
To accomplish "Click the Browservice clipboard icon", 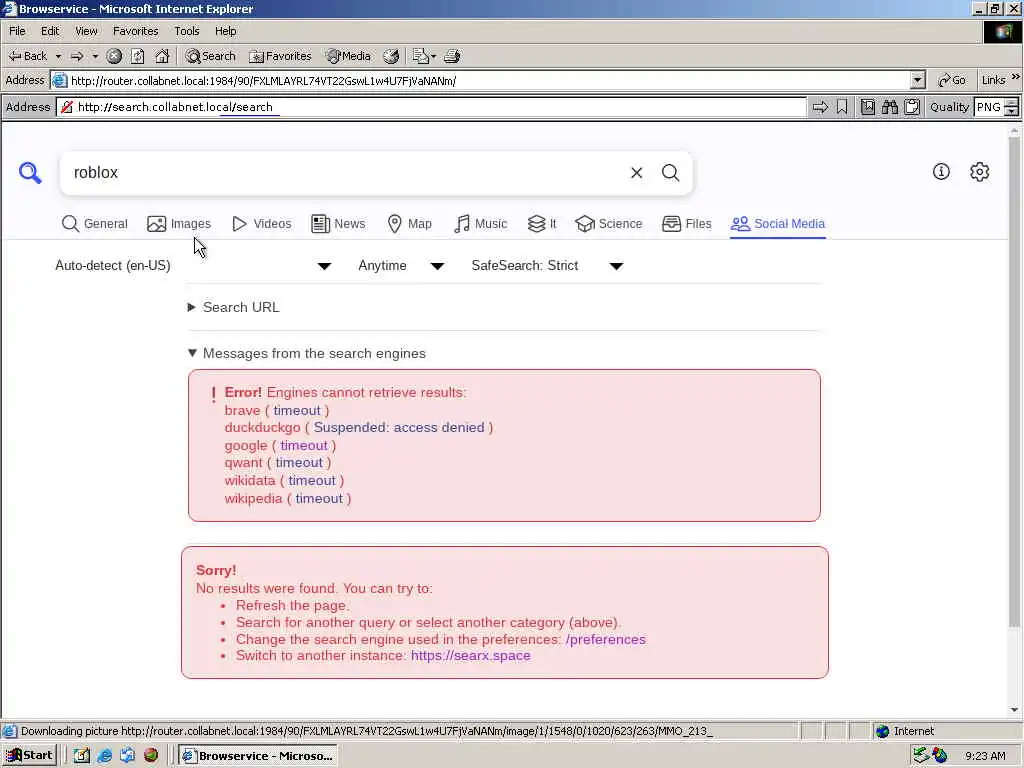I will click(x=912, y=107).
